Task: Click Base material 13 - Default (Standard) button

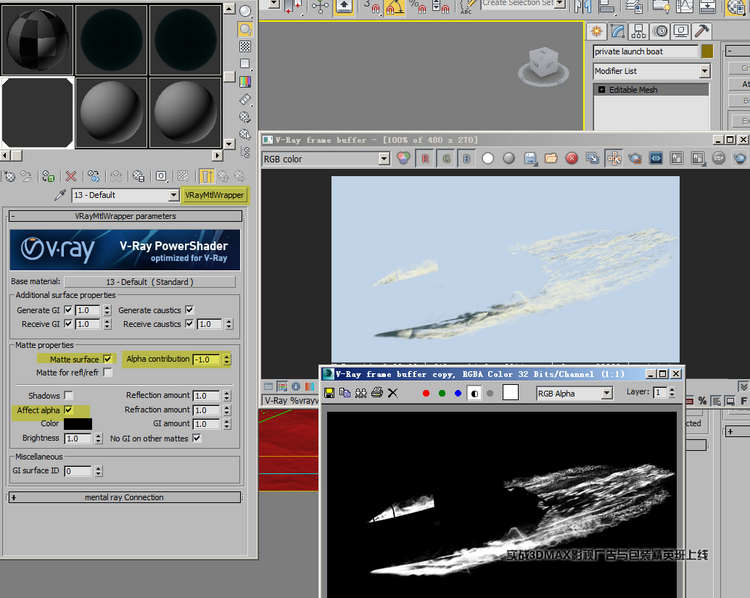Action: pyautogui.click(x=150, y=282)
